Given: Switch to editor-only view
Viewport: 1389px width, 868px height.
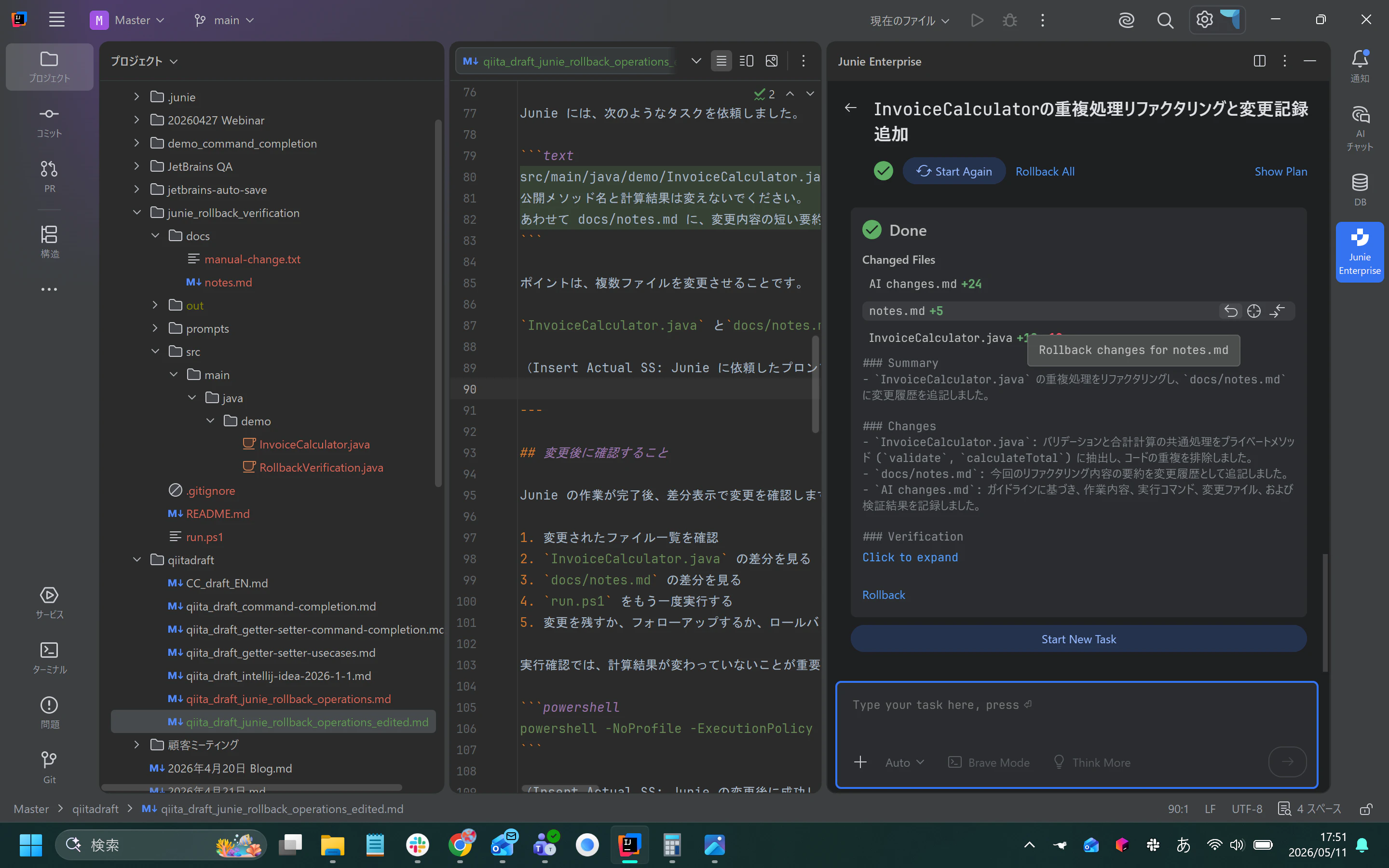Looking at the screenshot, I should [x=721, y=61].
